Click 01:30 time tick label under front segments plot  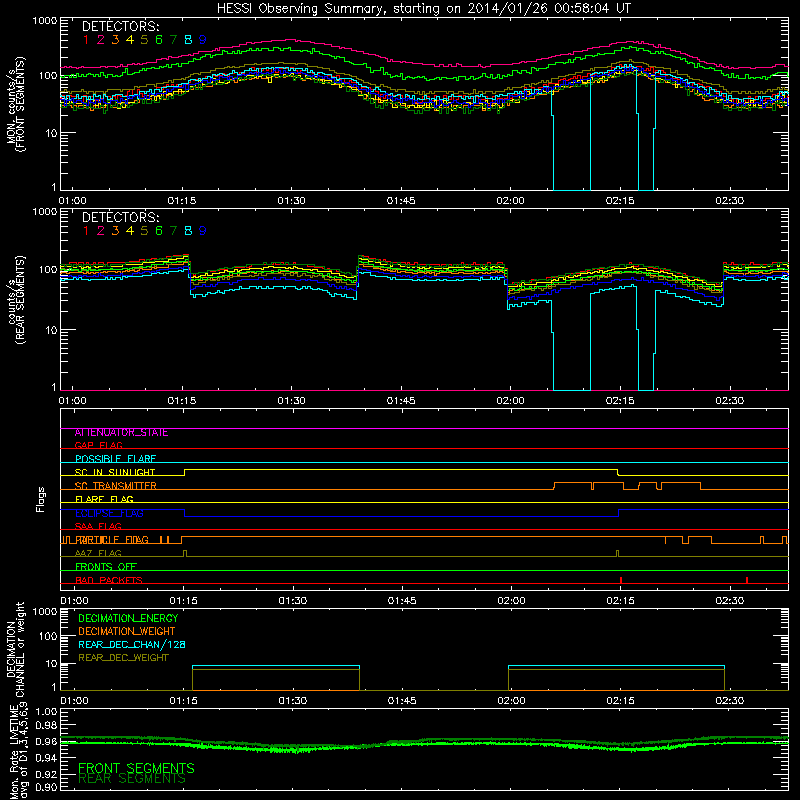[291, 201]
